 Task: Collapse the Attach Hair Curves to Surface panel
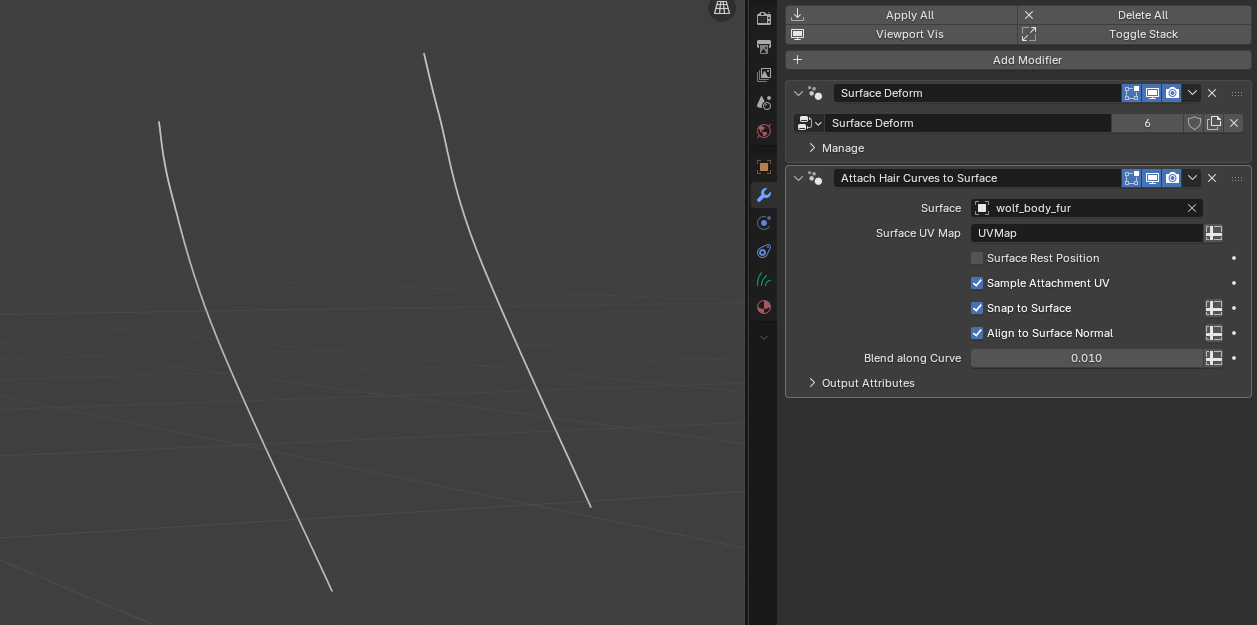click(x=798, y=178)
